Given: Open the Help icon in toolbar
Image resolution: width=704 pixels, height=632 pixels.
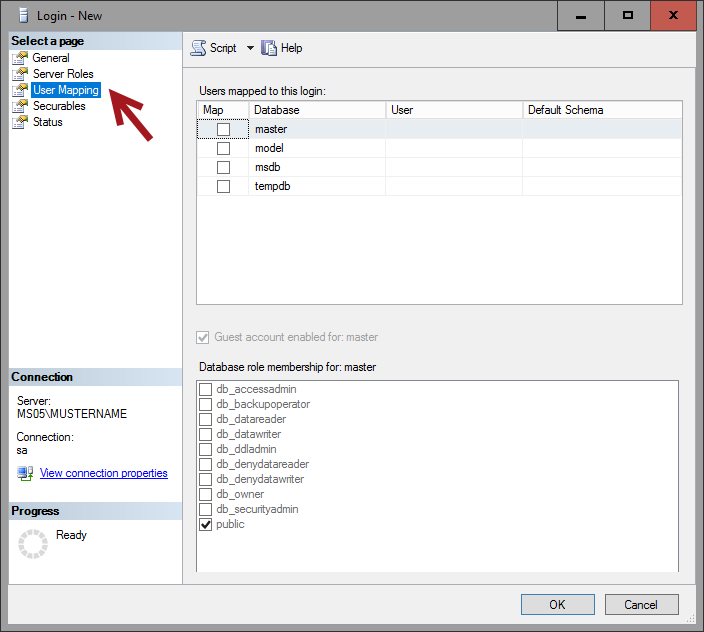Looking at the screenshot, I should coord(269,48).
